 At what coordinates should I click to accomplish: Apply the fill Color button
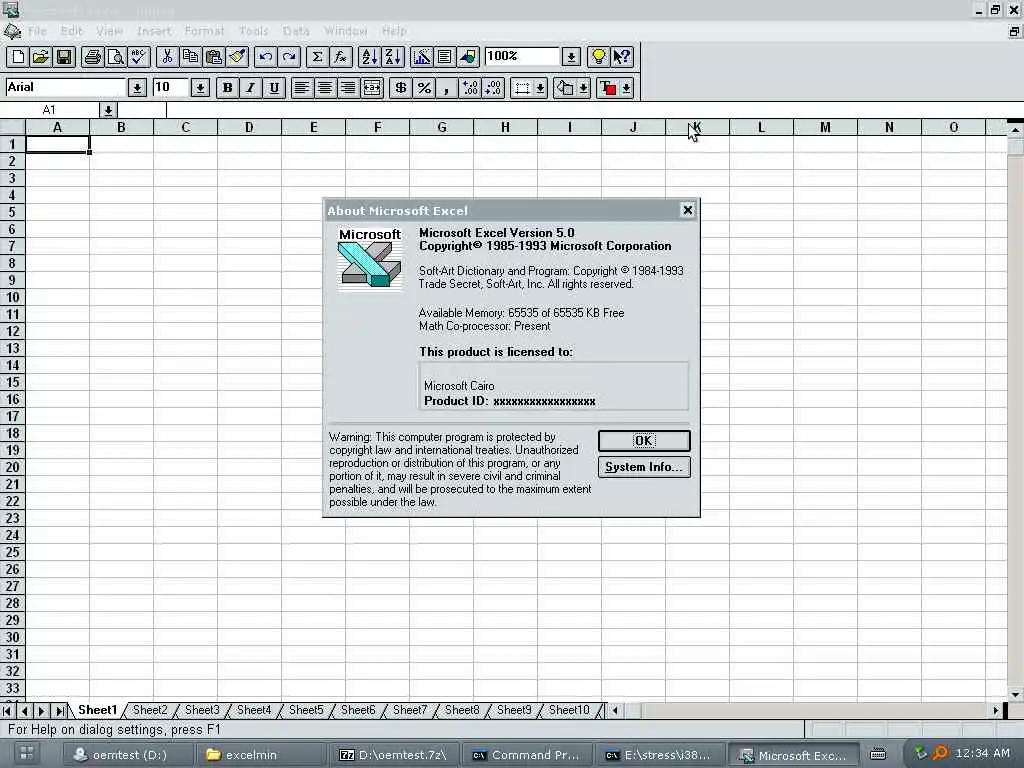[x=565, y=88]
